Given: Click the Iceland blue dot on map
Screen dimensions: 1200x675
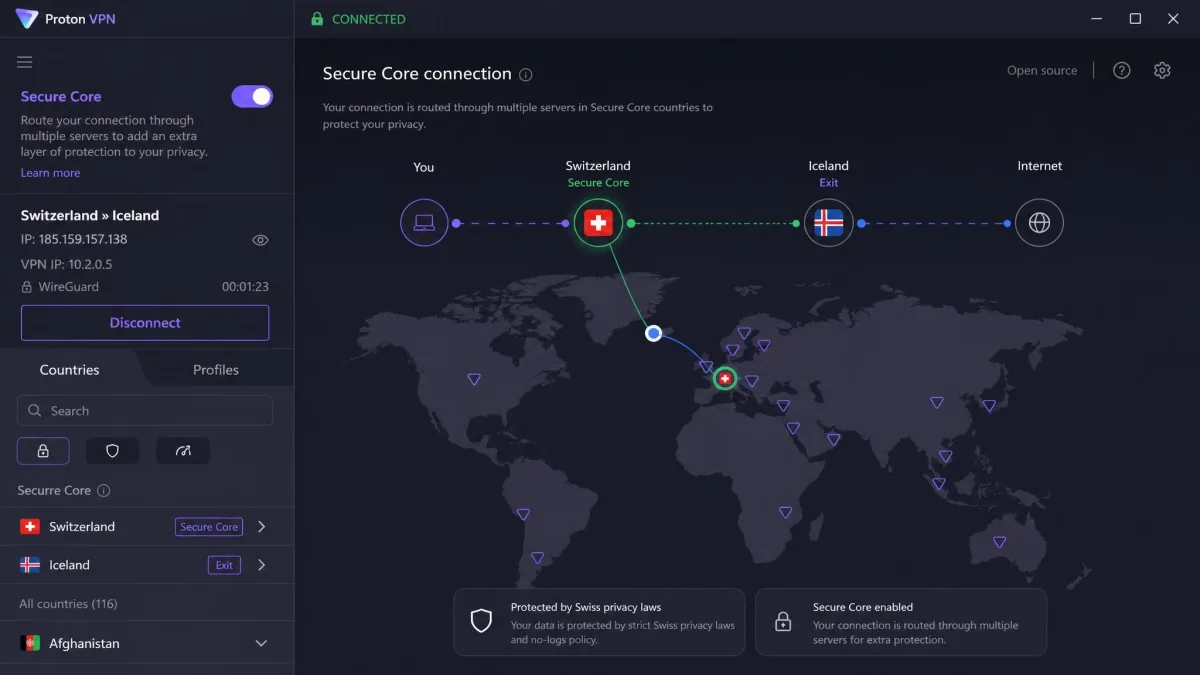Looking at the screenshot, I should pos(653,334).
